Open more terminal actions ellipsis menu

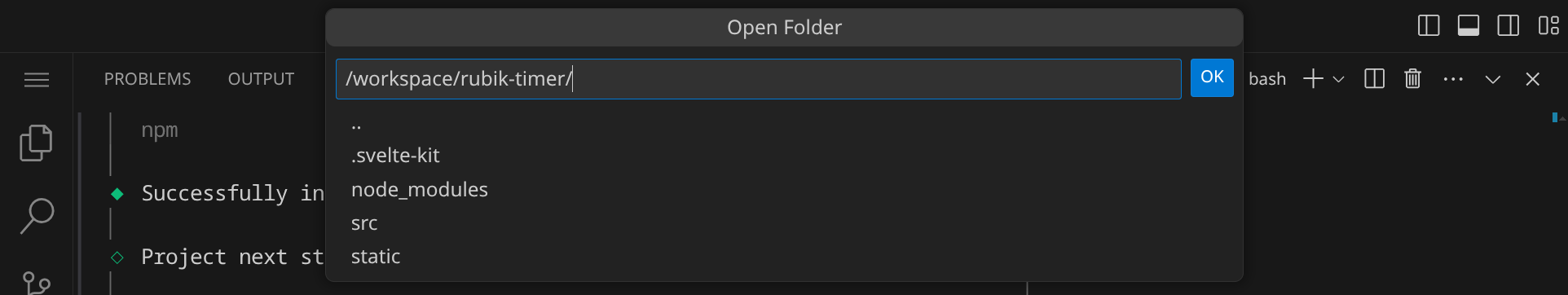[x=1453, y=79]
